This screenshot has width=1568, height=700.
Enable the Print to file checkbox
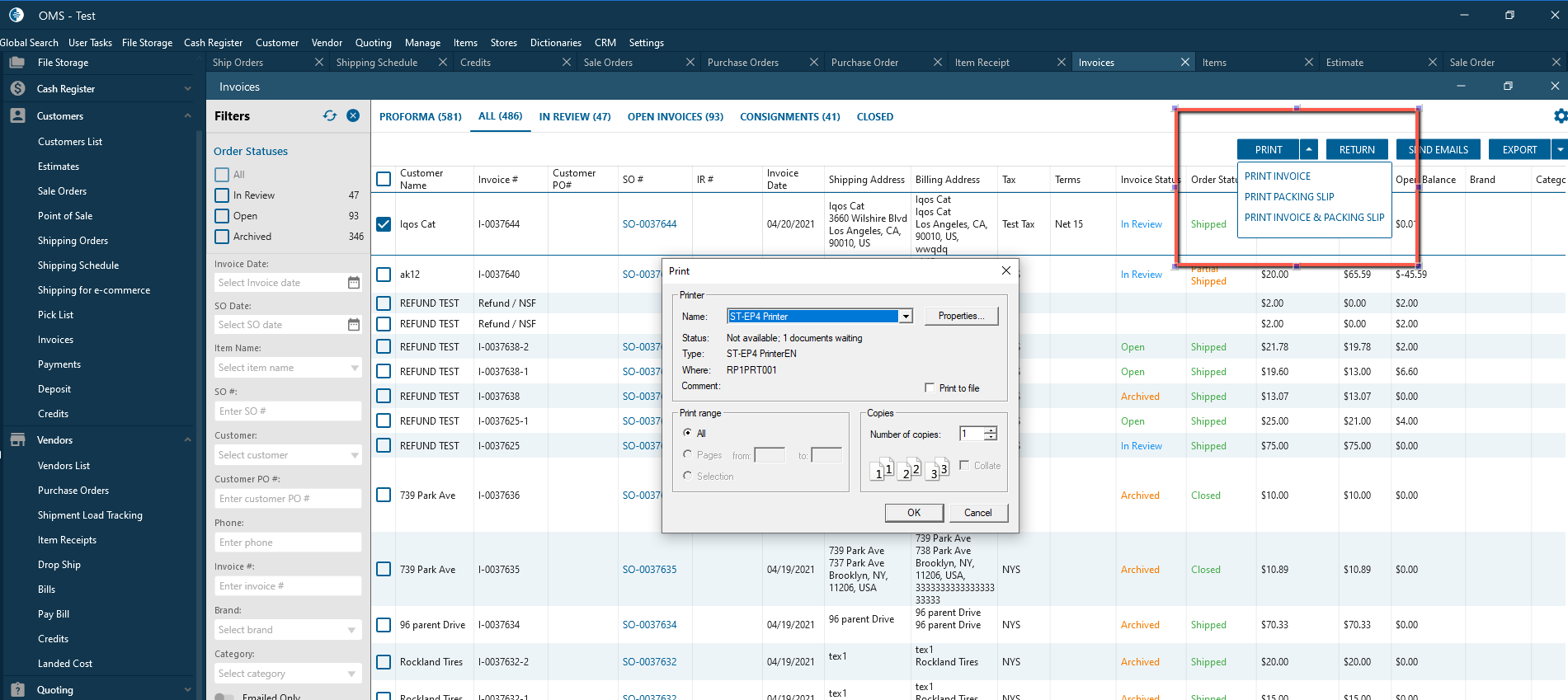pyautogui.click(x=930, y=388)
